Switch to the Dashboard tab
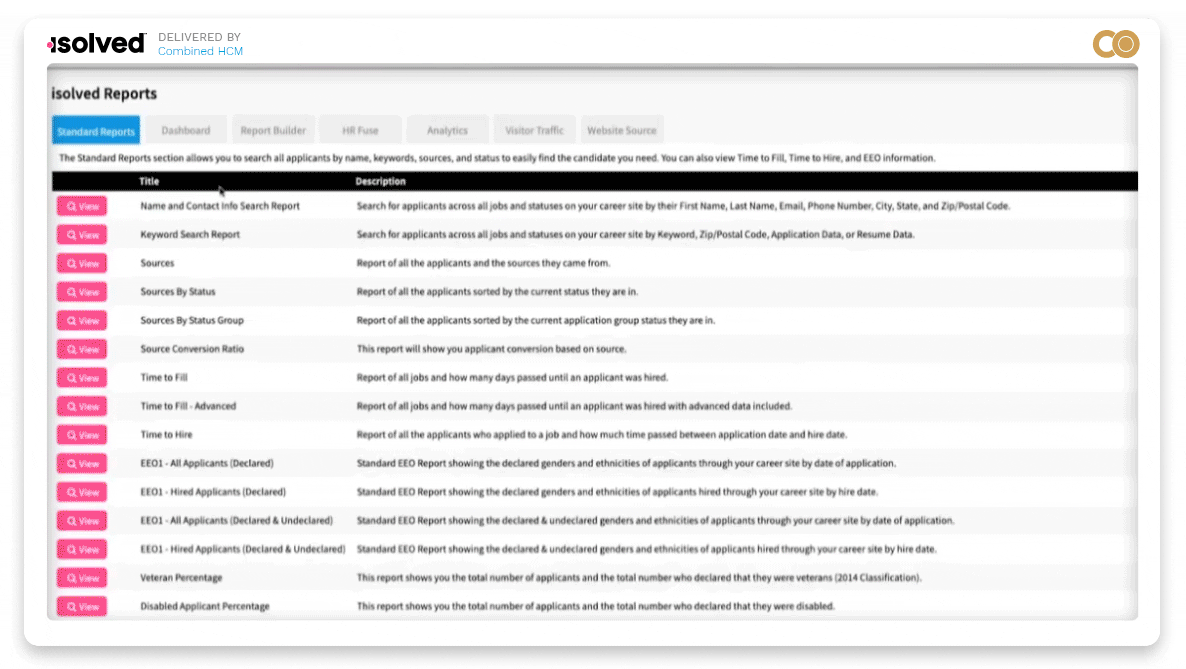 pyautogui.click(x=185, y=130)
